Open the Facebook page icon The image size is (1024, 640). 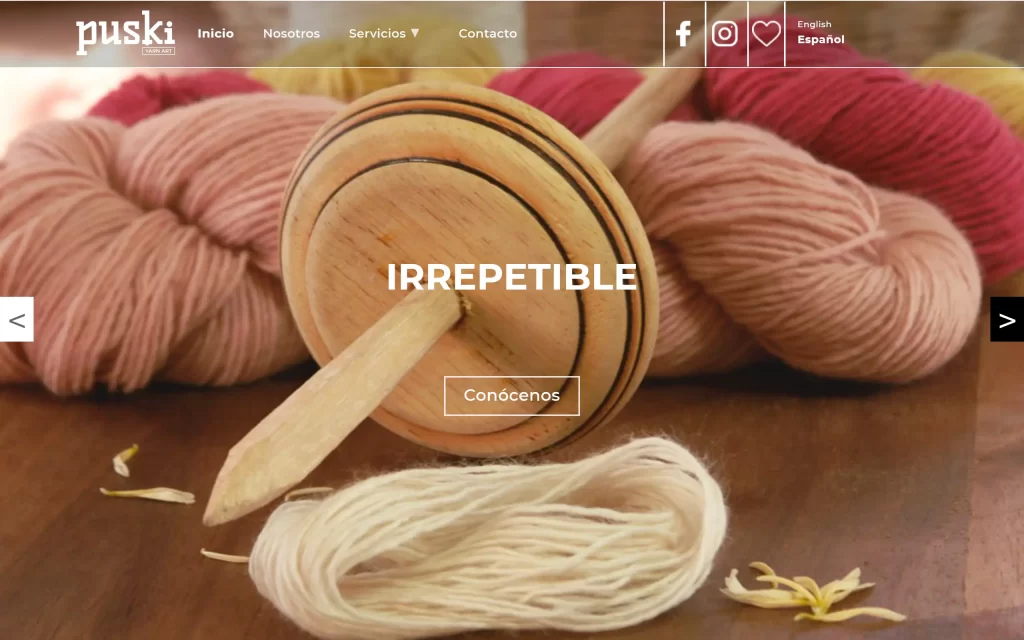683,33
